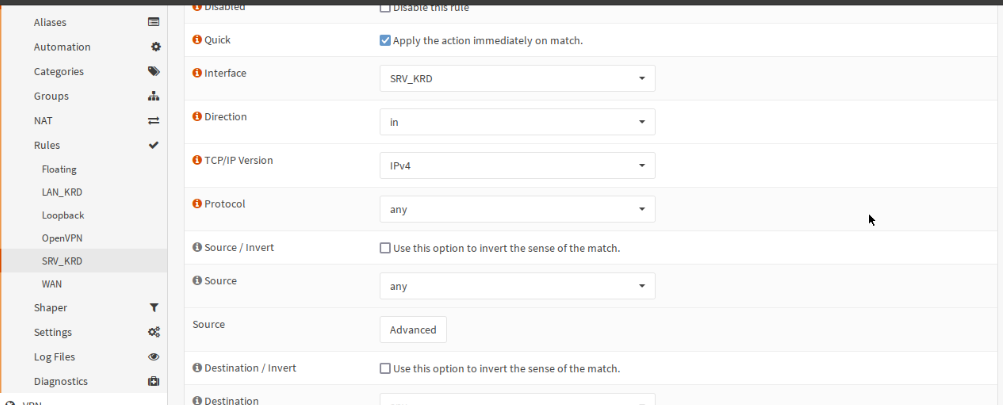Enable the Source / Invert checkbox
1003x405 pixels.
(x=385, y=248)
